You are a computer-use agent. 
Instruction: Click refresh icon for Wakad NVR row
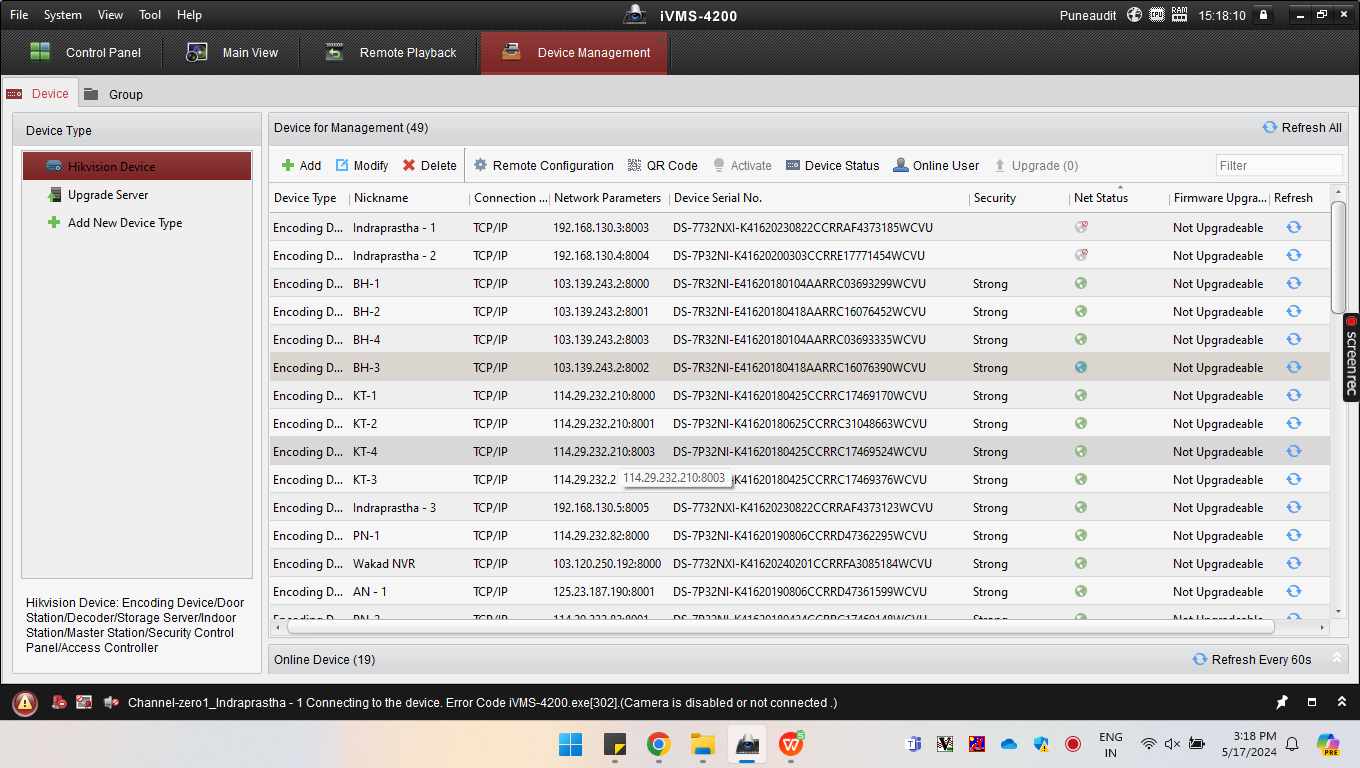[x=1293, y=564]
